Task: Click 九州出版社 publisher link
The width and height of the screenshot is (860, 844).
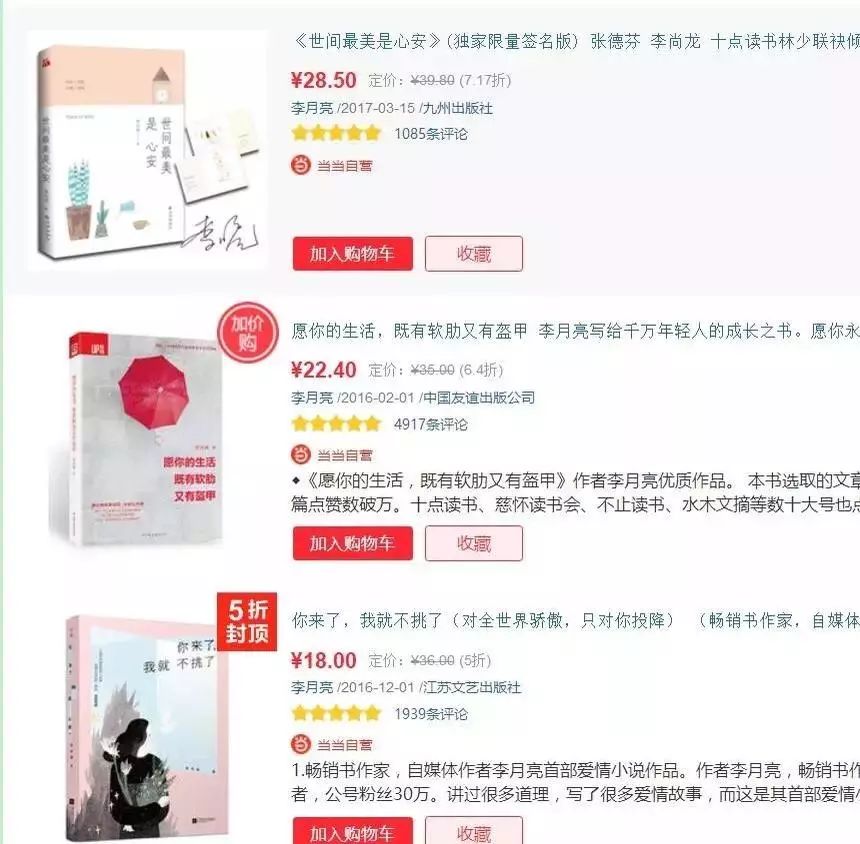Action: click(x=458, y=108)
